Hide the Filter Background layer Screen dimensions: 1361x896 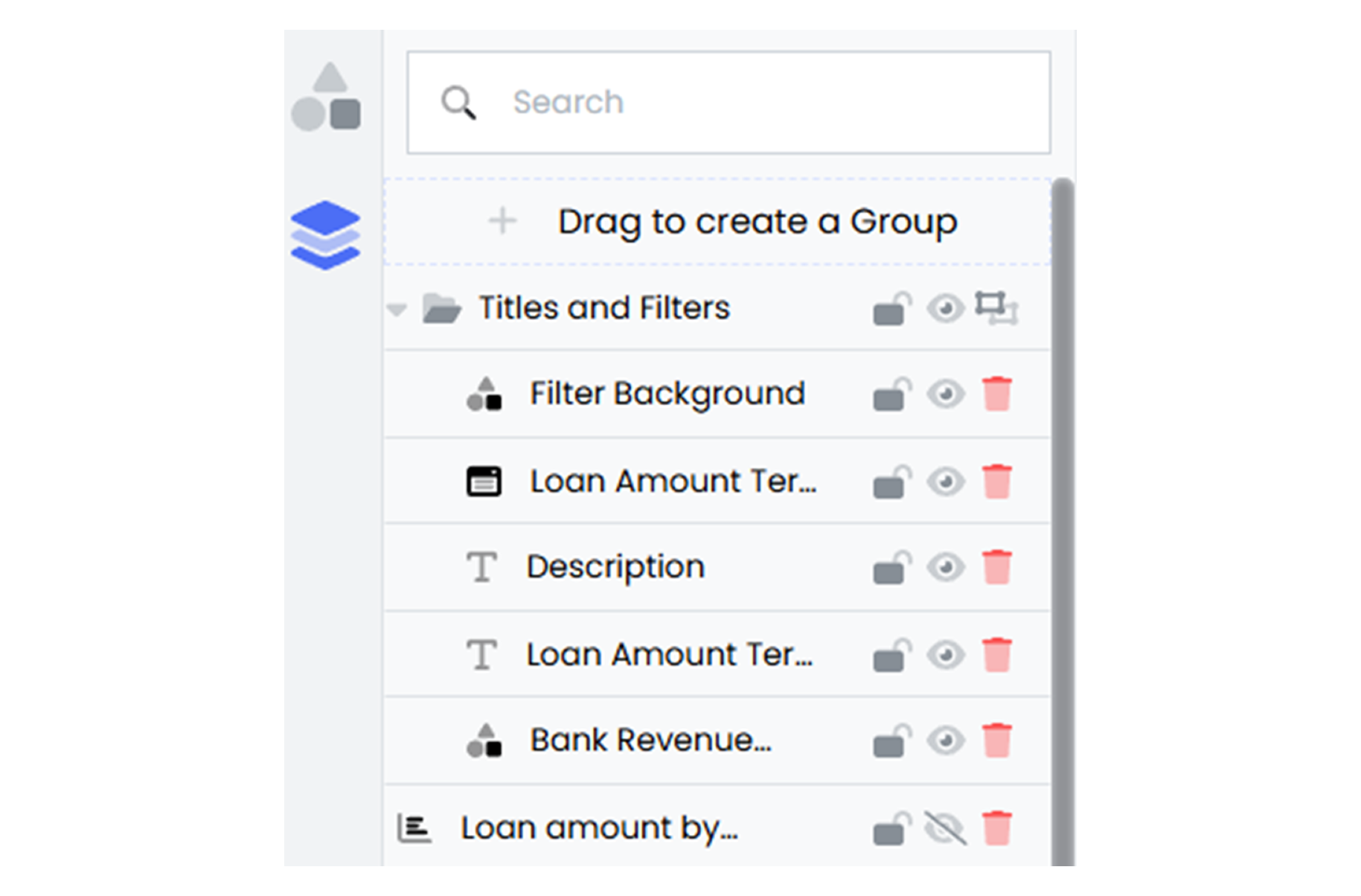pos(946,394)
